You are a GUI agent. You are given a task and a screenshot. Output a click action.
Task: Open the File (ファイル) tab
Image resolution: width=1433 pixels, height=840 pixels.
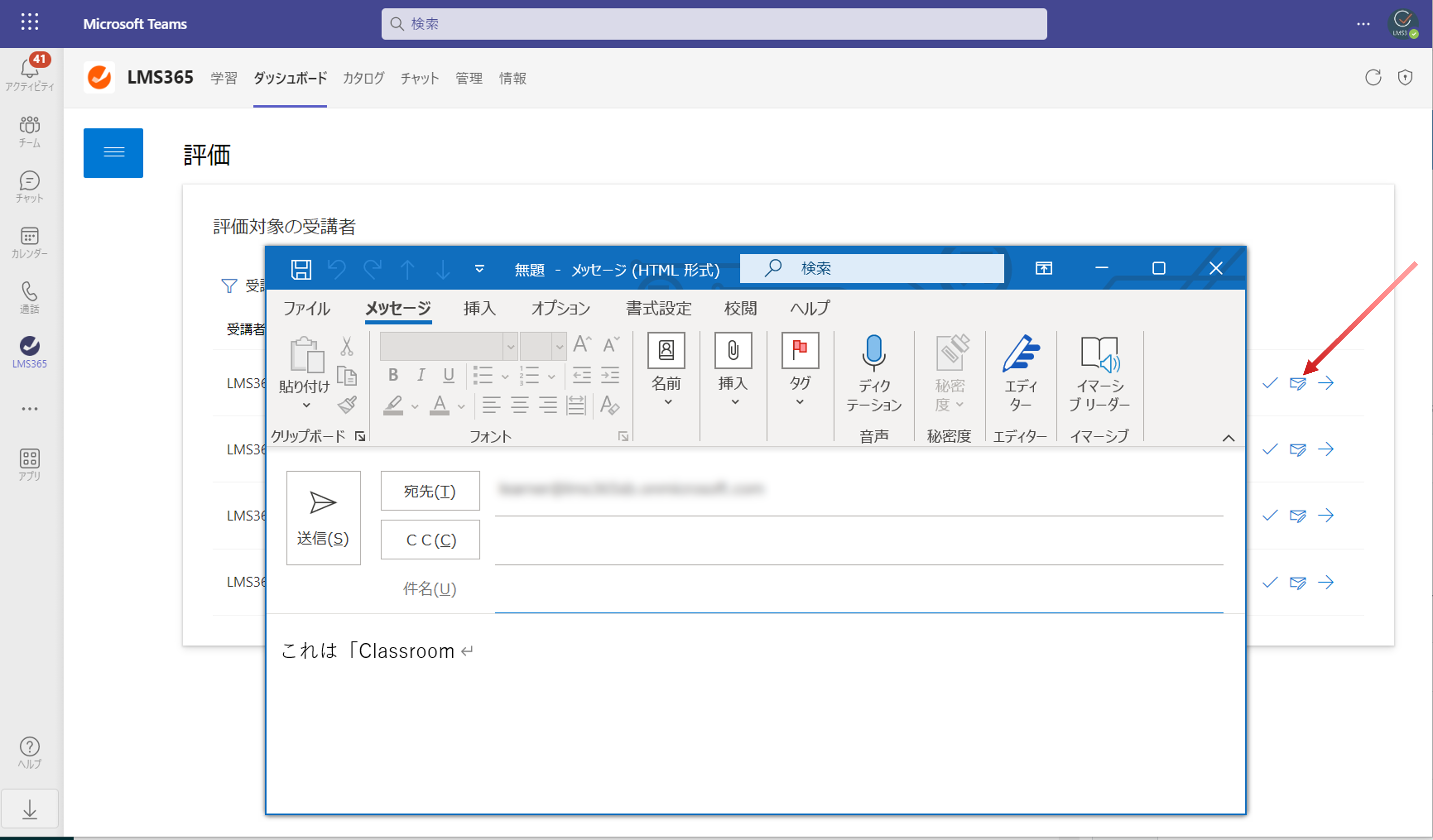click(306, 309)
